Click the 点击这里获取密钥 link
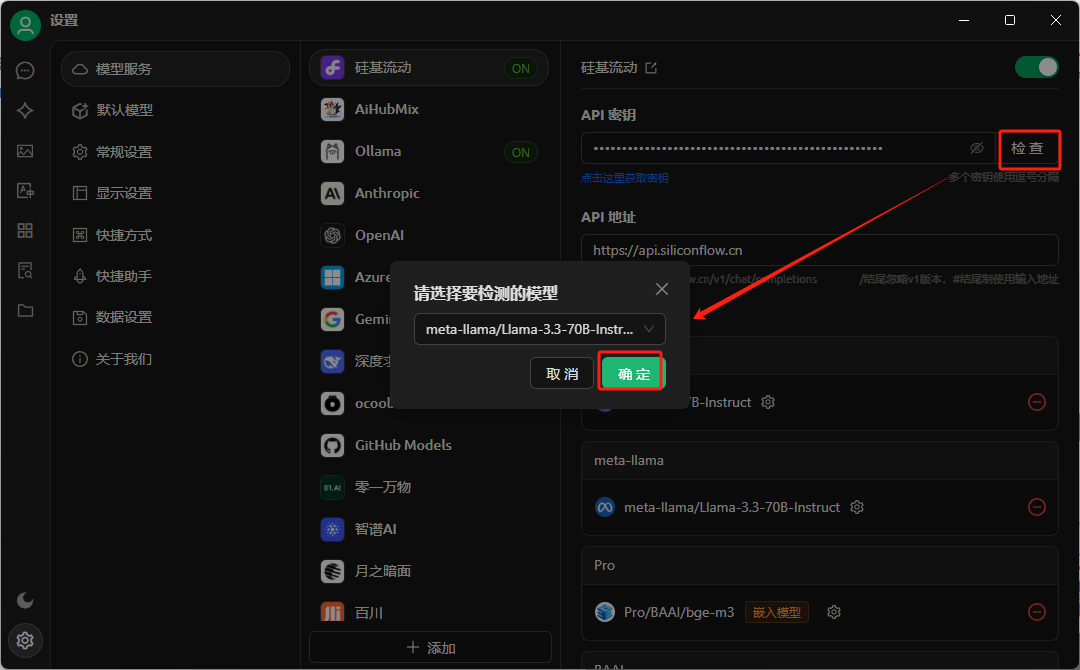Image resolution: width=1080 pixels, height=670 pixels. coord(625,178)
